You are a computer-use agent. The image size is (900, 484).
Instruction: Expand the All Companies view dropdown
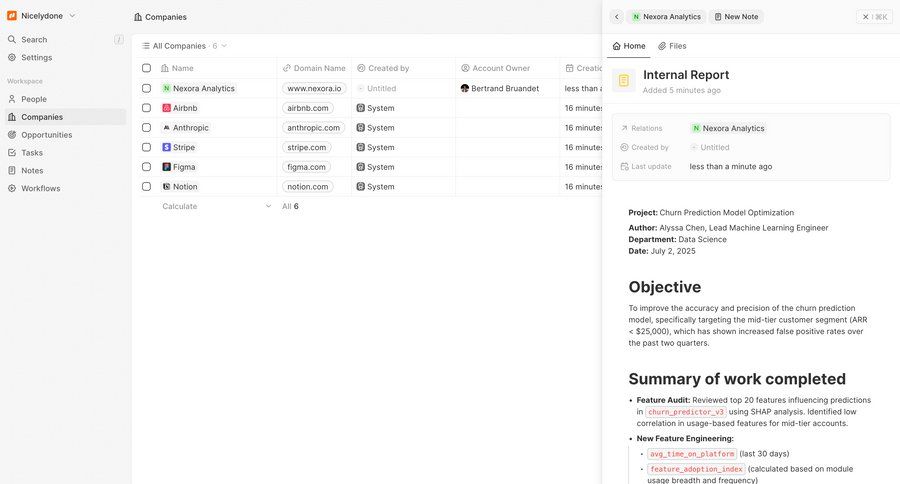click(184, 46)
